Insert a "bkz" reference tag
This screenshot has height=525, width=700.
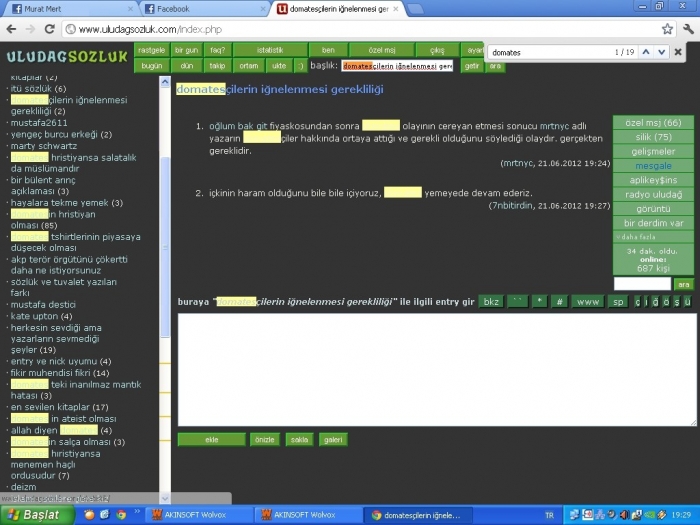pos(490,301)
